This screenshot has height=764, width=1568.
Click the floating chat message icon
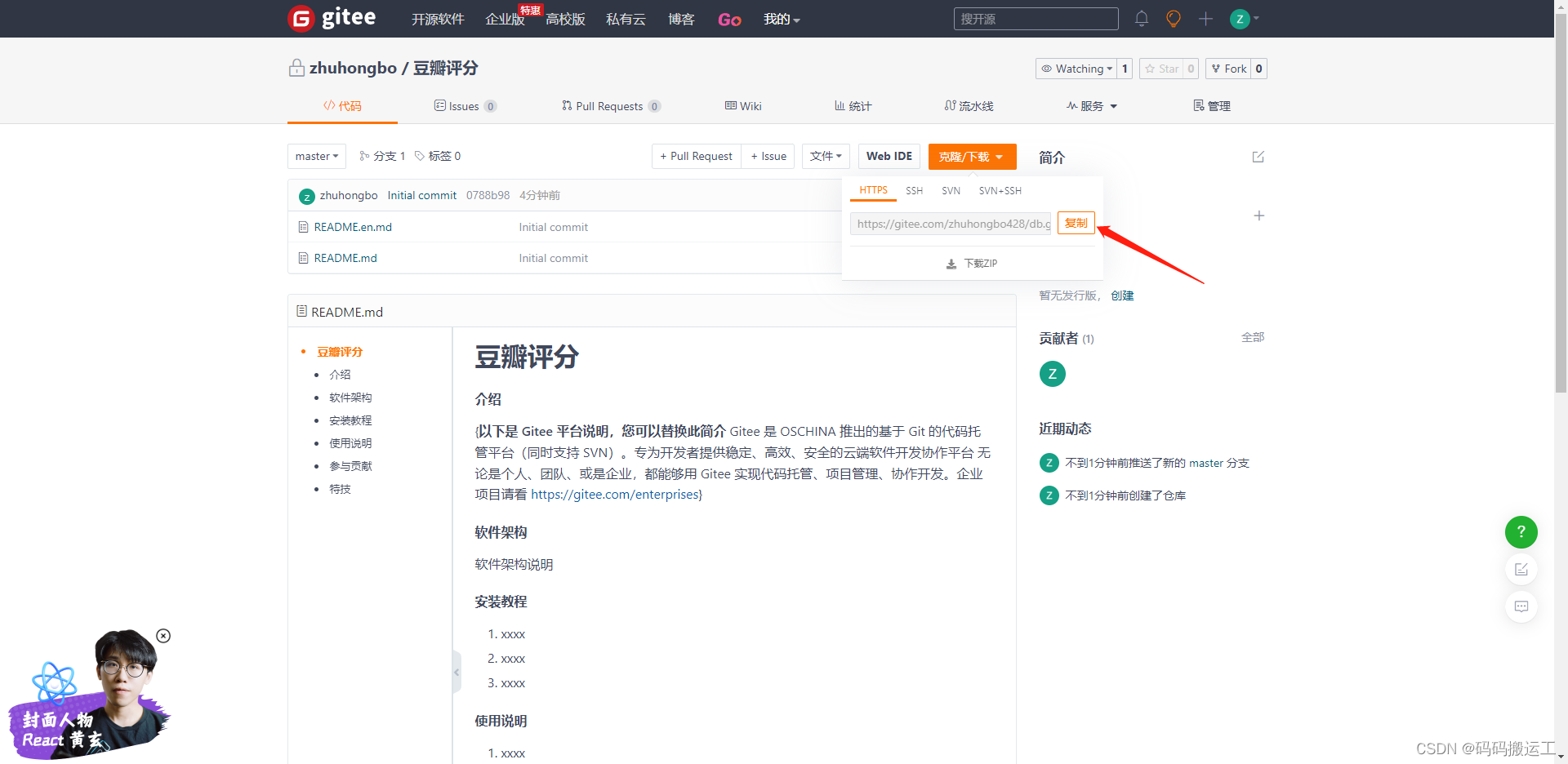tap(1521, 606)
